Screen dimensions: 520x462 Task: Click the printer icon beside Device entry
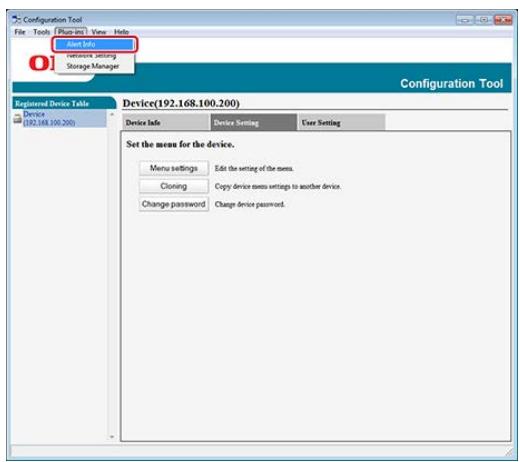pos(17,118)
